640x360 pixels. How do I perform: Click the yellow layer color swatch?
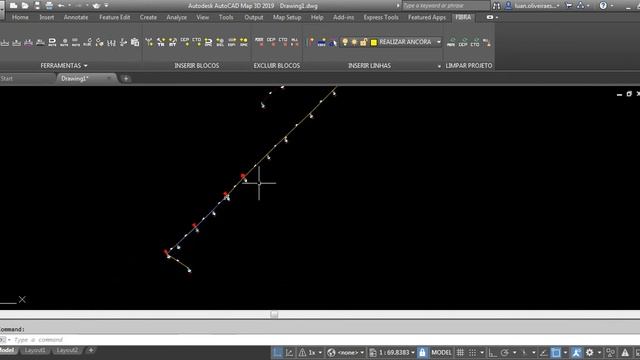click(x=373, y=42)
